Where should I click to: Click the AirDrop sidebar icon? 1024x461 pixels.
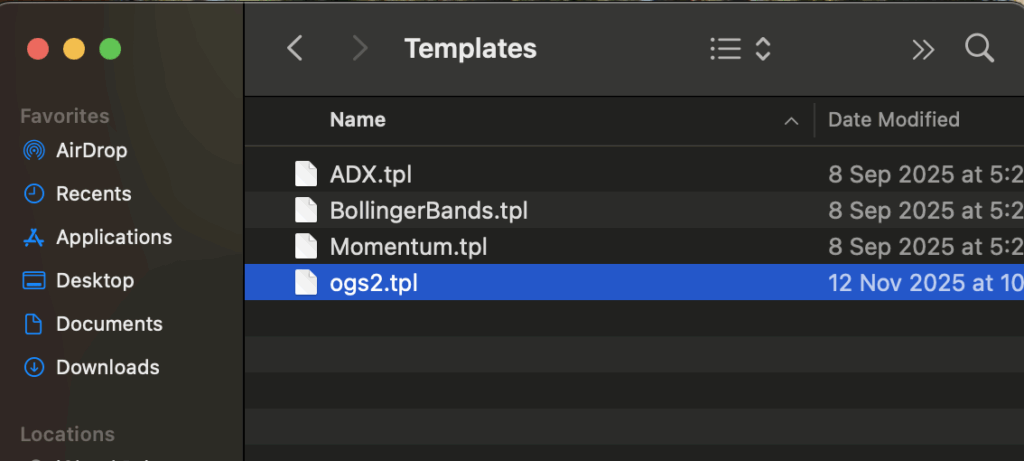click(x=34, y=151)
